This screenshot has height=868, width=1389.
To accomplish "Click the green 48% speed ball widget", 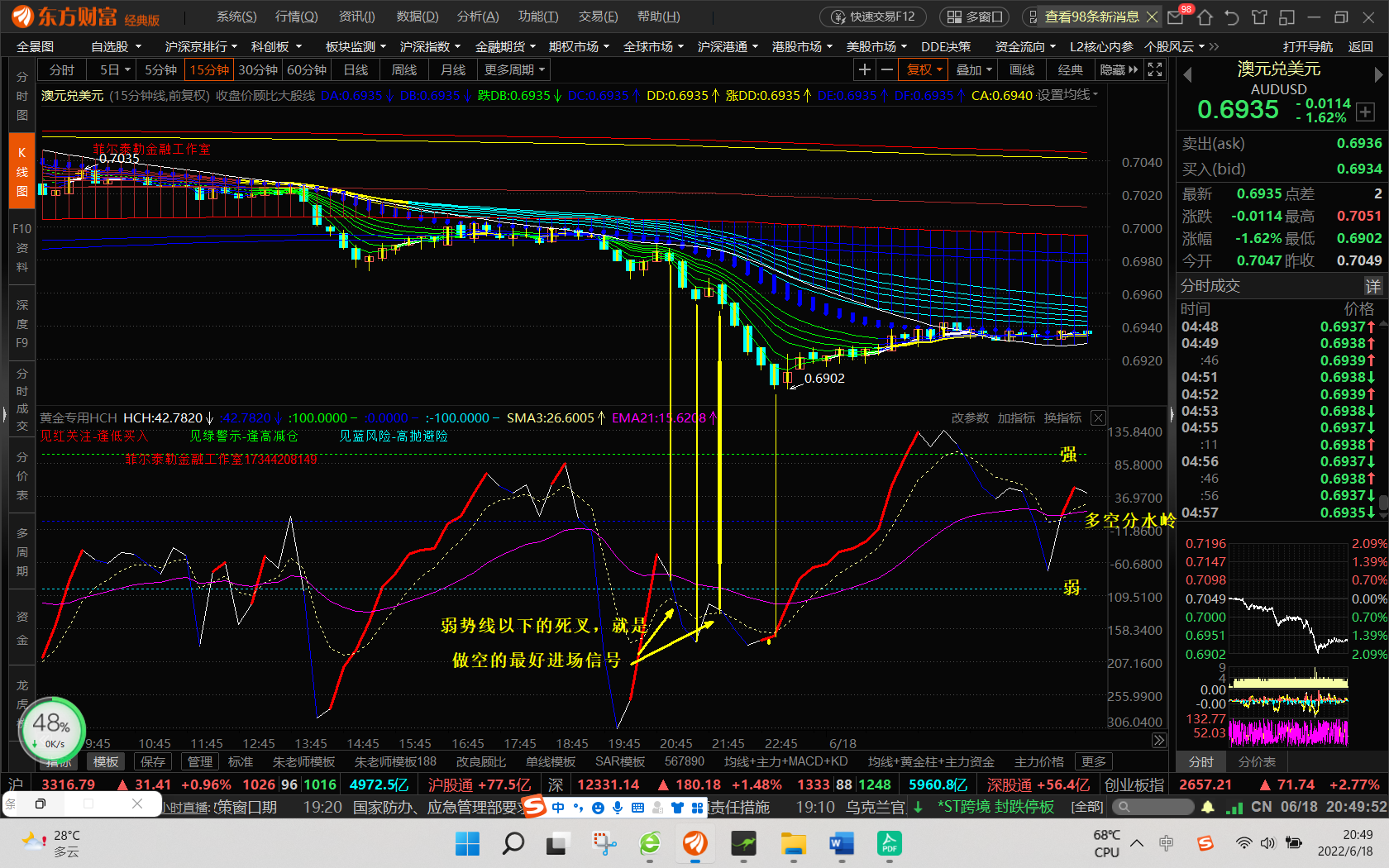I will click(51, 728).
